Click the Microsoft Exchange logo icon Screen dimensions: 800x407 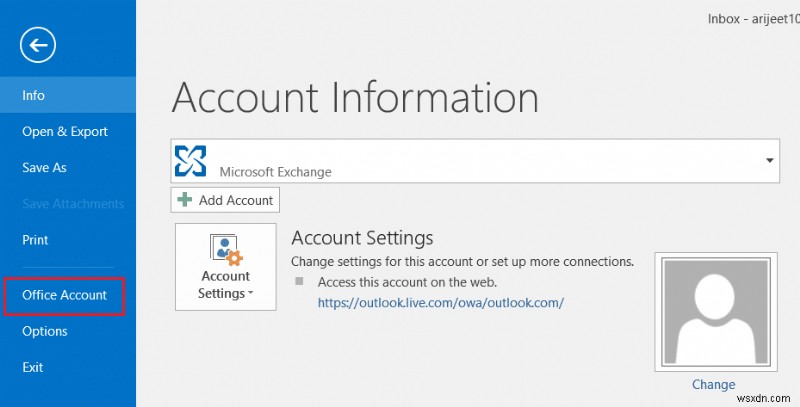tap(191, 160)
